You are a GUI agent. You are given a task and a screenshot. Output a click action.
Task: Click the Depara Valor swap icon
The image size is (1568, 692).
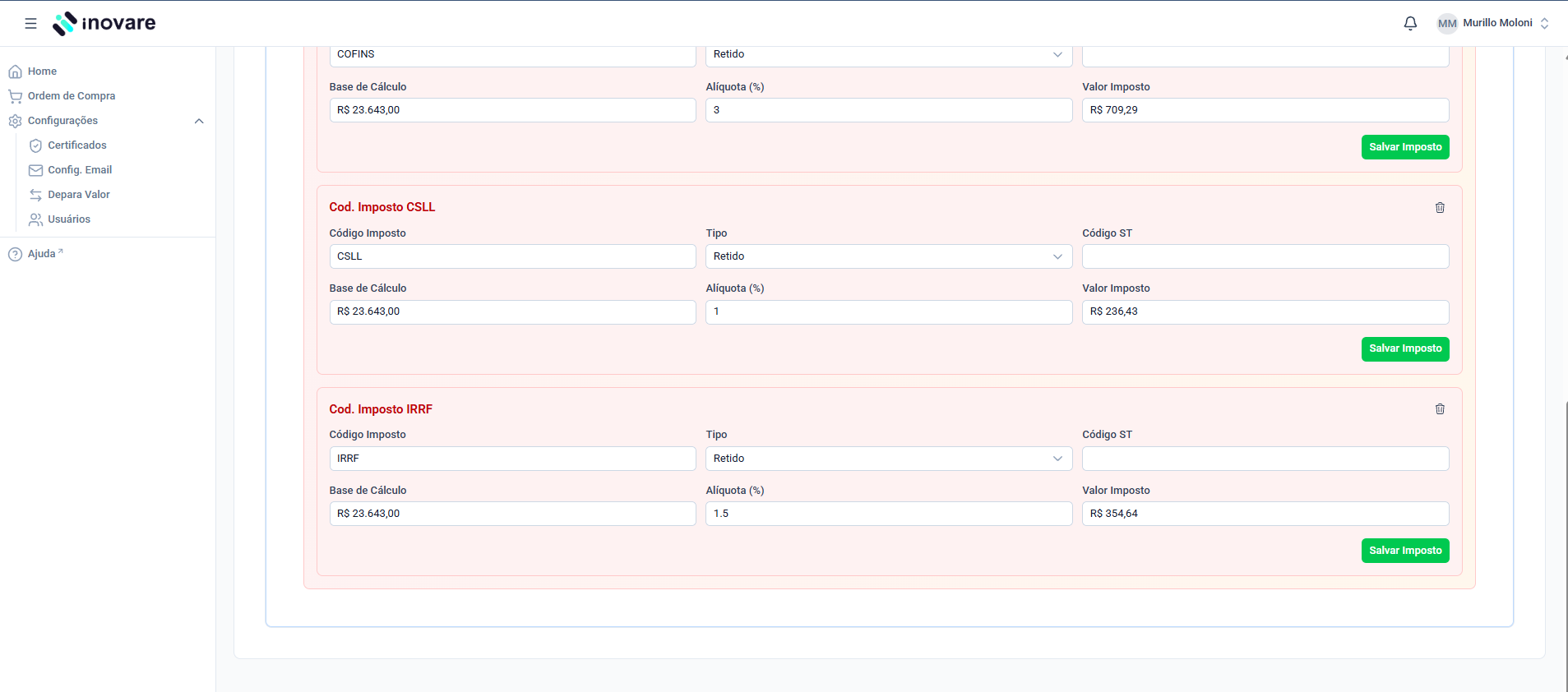pos(35,195)
